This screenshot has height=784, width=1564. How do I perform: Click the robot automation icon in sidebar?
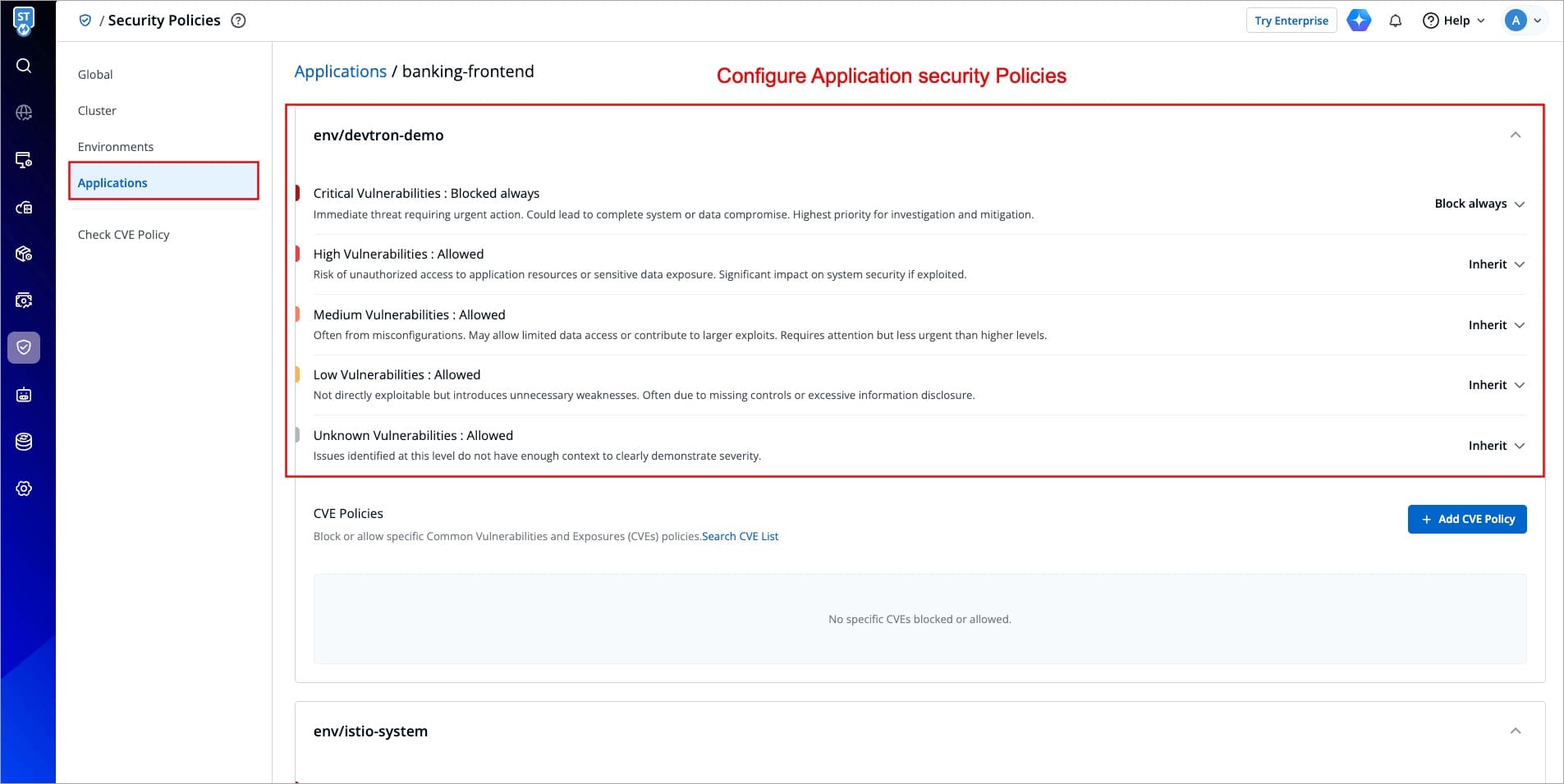point(24,395)
